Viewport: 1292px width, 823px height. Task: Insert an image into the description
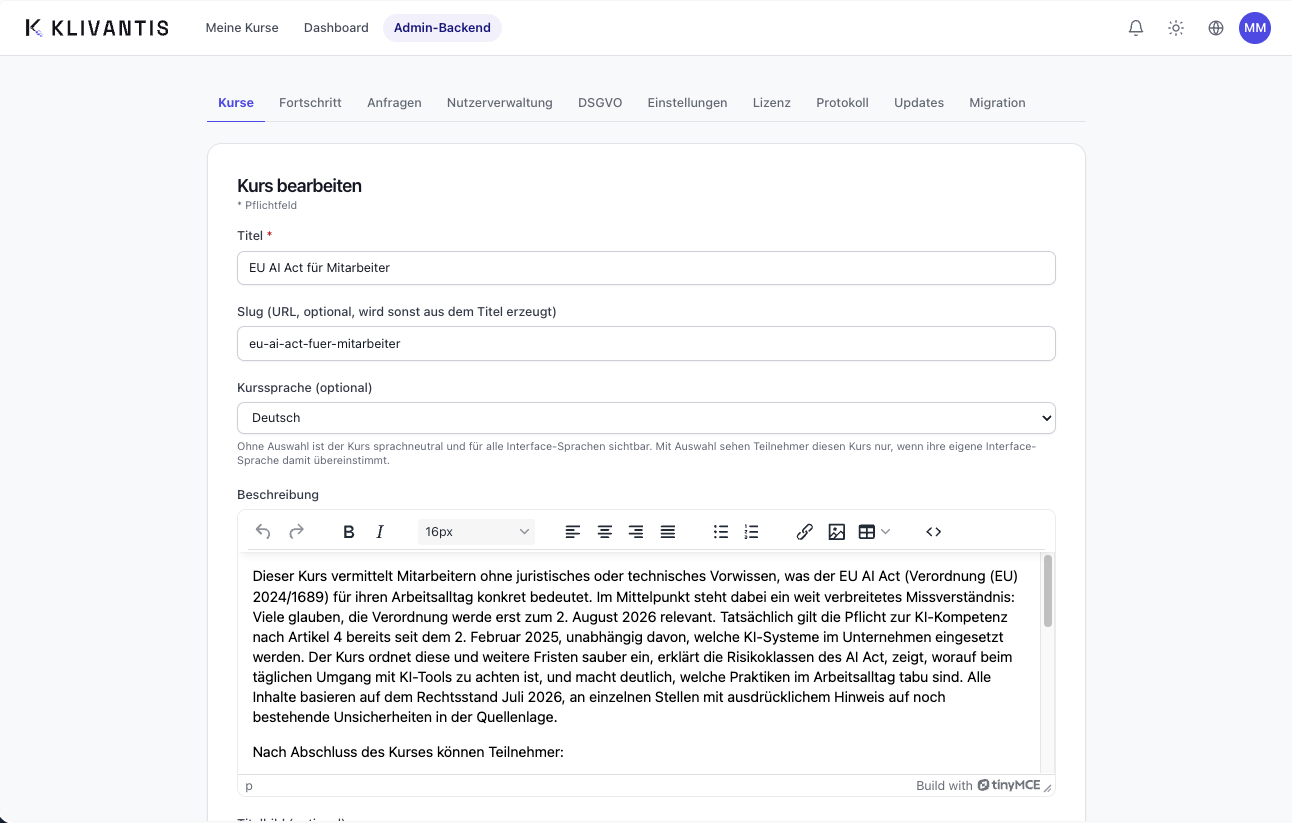pos(837,532)
